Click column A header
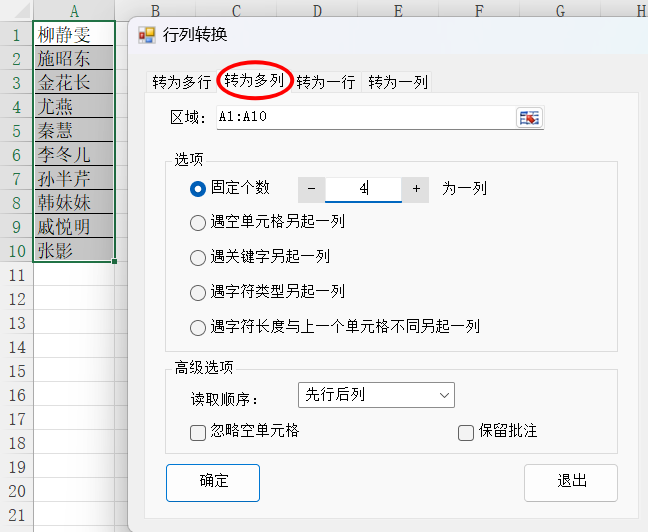This screenshot has height=532, width=648. (74, 10)
